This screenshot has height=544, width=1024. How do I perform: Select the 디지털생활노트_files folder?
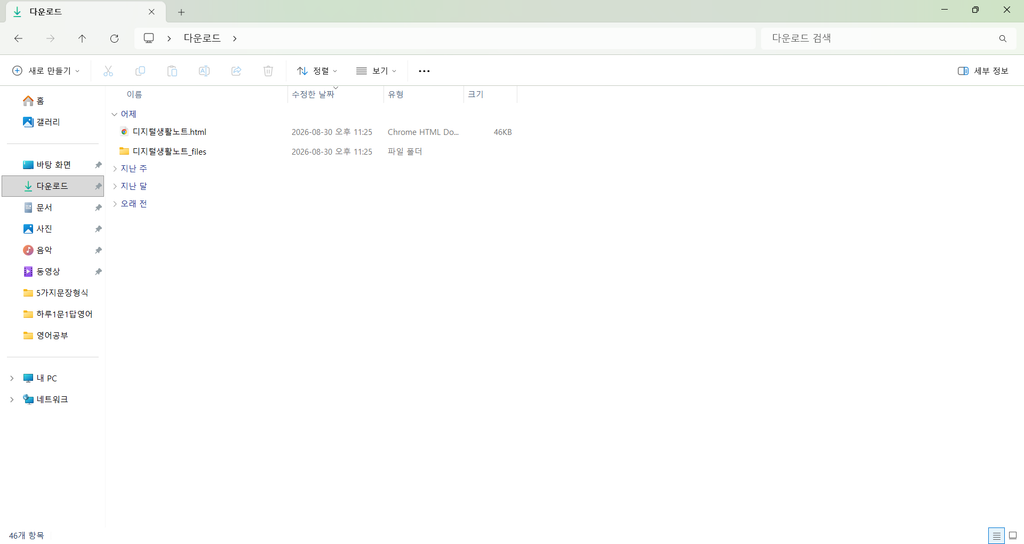coord(169,152)
